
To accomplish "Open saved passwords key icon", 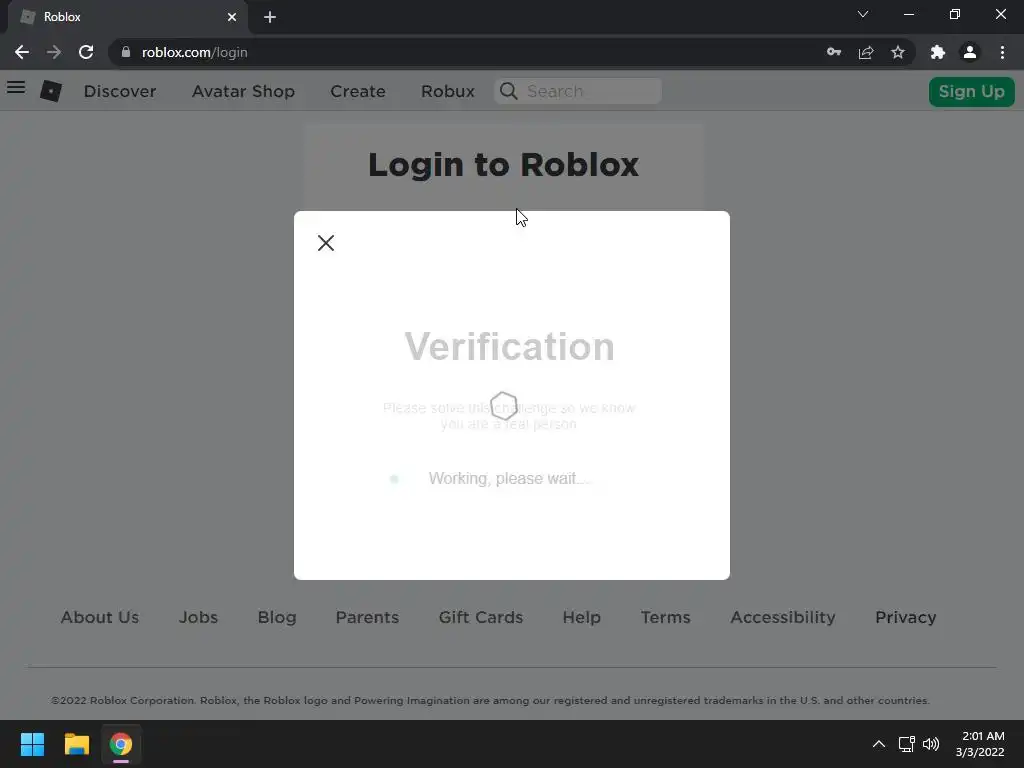I will [x=834, y=52].
